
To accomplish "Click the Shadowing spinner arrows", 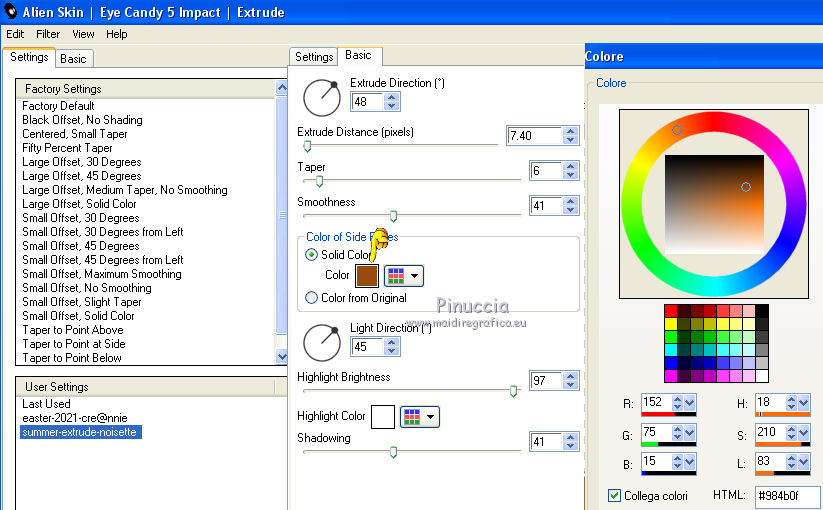I will (571, 441).
